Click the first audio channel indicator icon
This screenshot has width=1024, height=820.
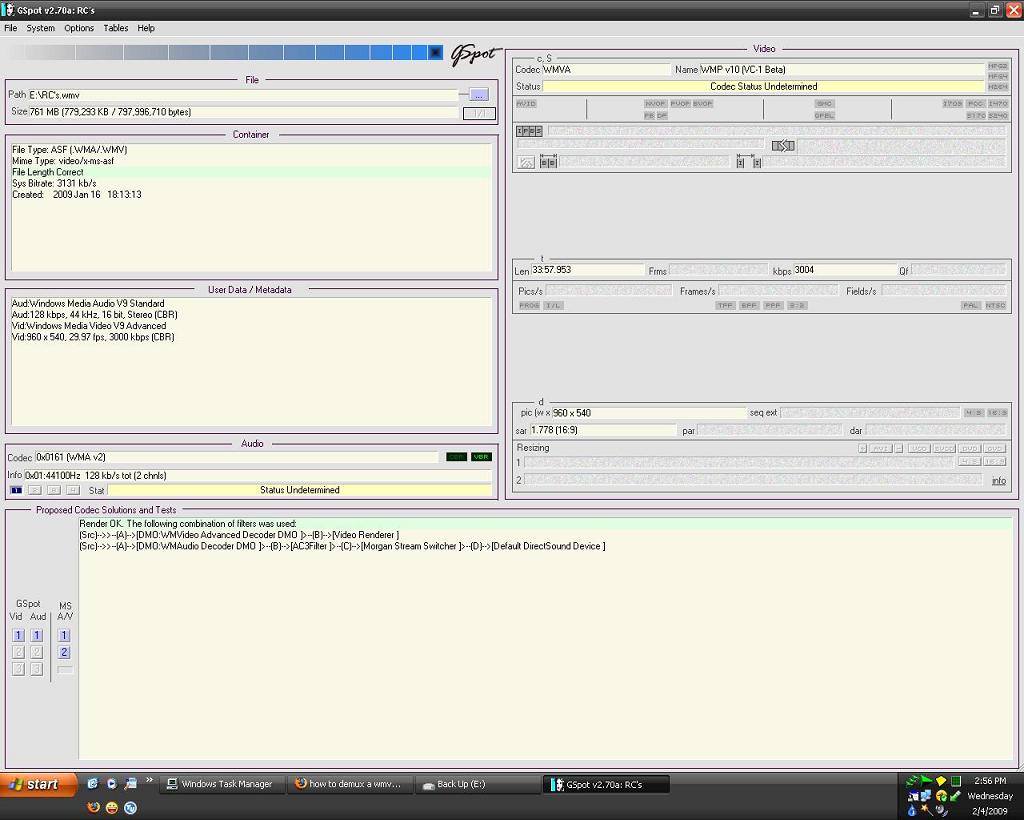click(x=16, y=490)
